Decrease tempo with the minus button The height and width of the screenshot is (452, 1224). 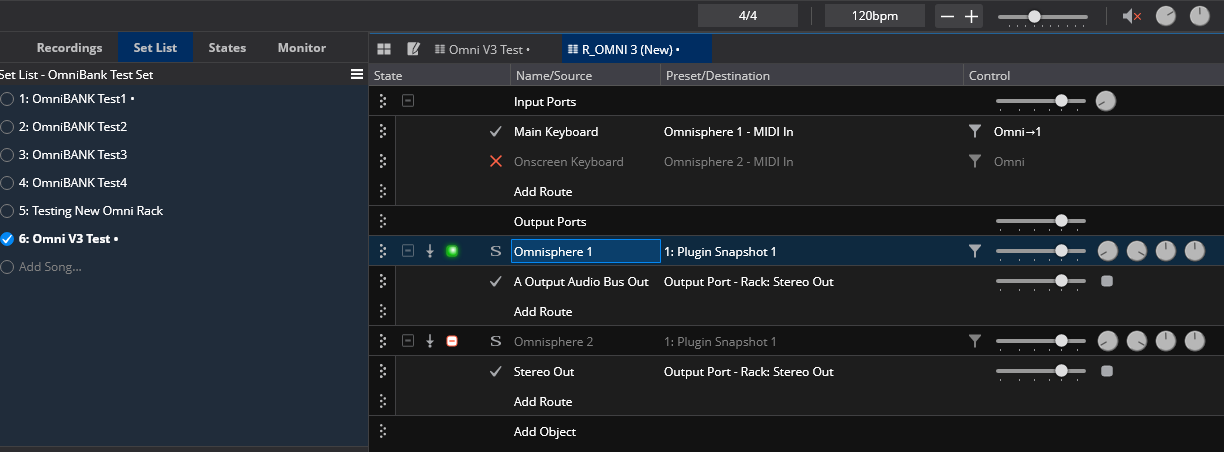pyautogui.click(x=947, y=16)
